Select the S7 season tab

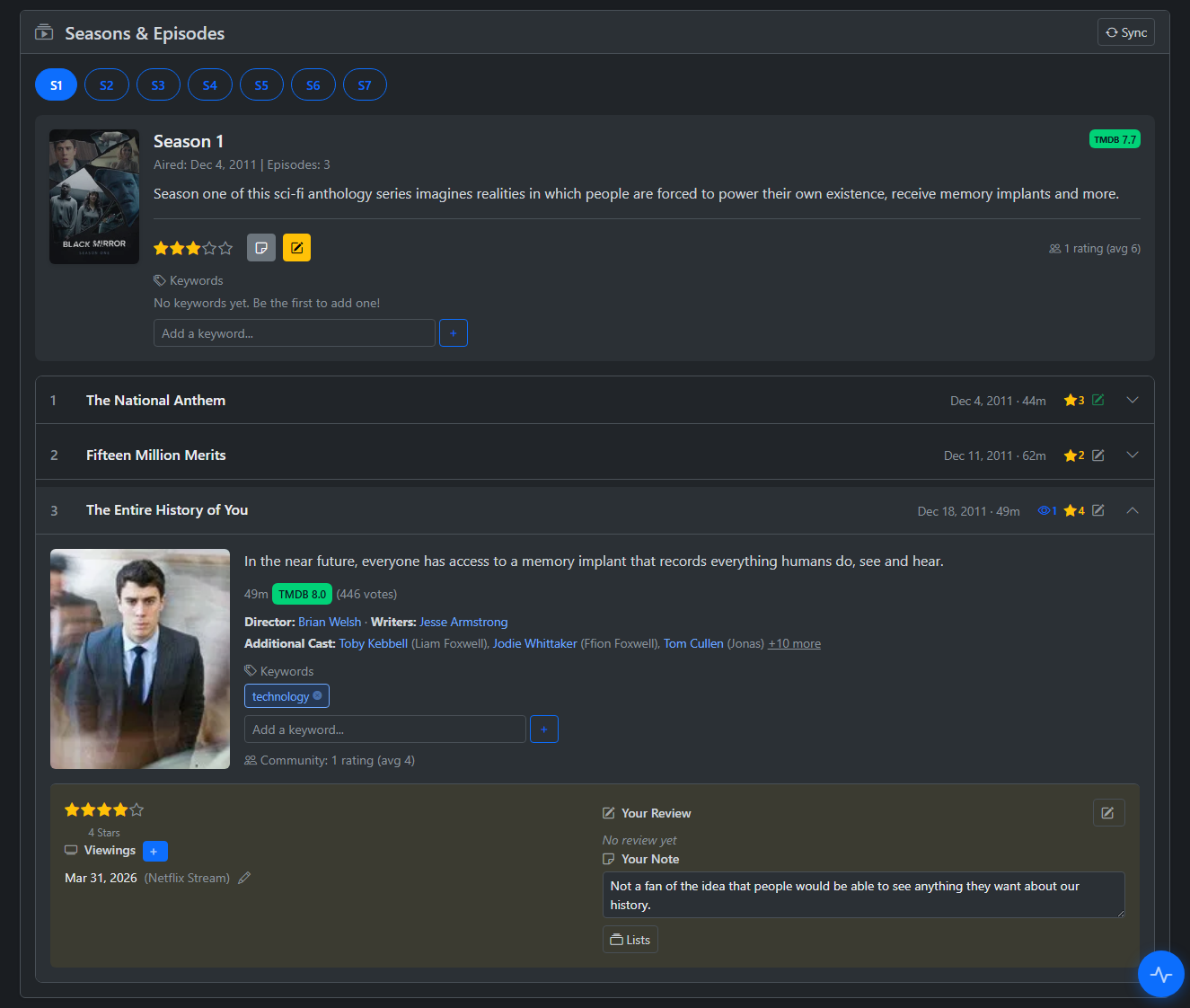(365, 85)
